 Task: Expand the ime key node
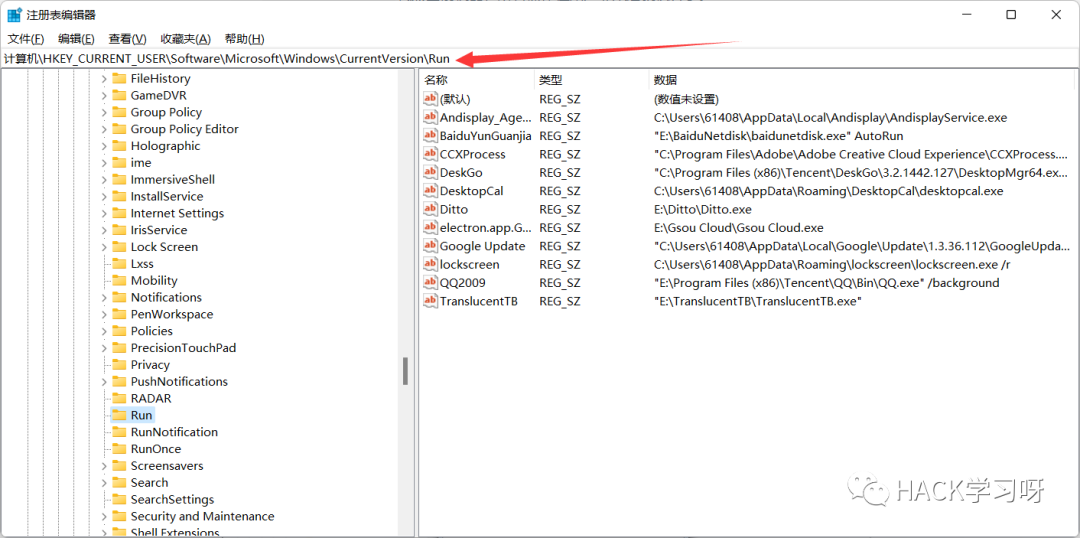pos(104,163)
